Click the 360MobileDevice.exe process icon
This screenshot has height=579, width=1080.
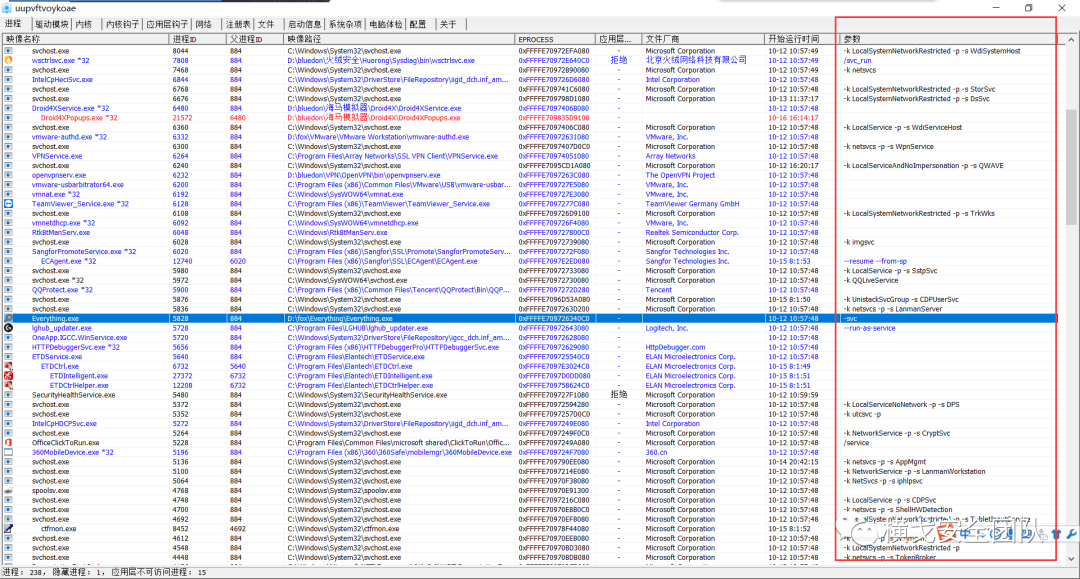tap(8, 452)
